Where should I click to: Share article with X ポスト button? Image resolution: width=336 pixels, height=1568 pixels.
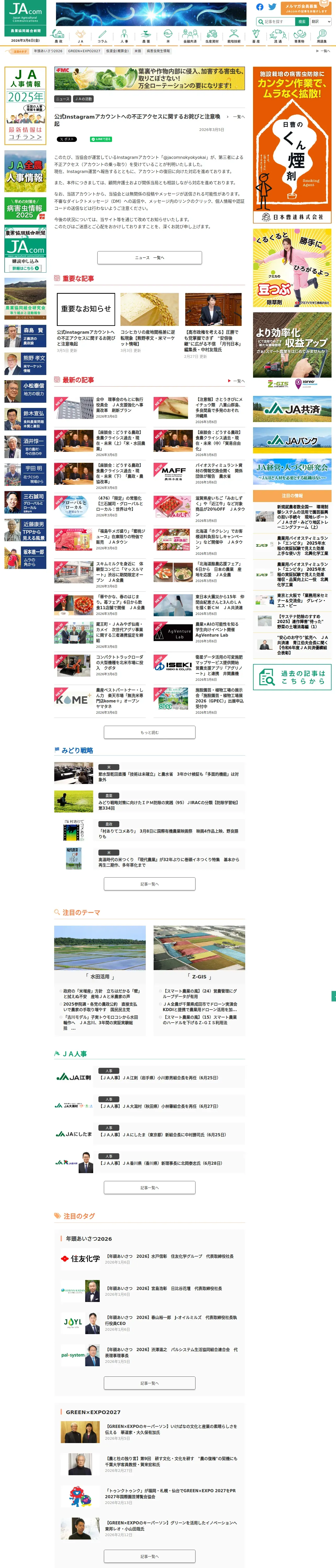tap(66, 139)
